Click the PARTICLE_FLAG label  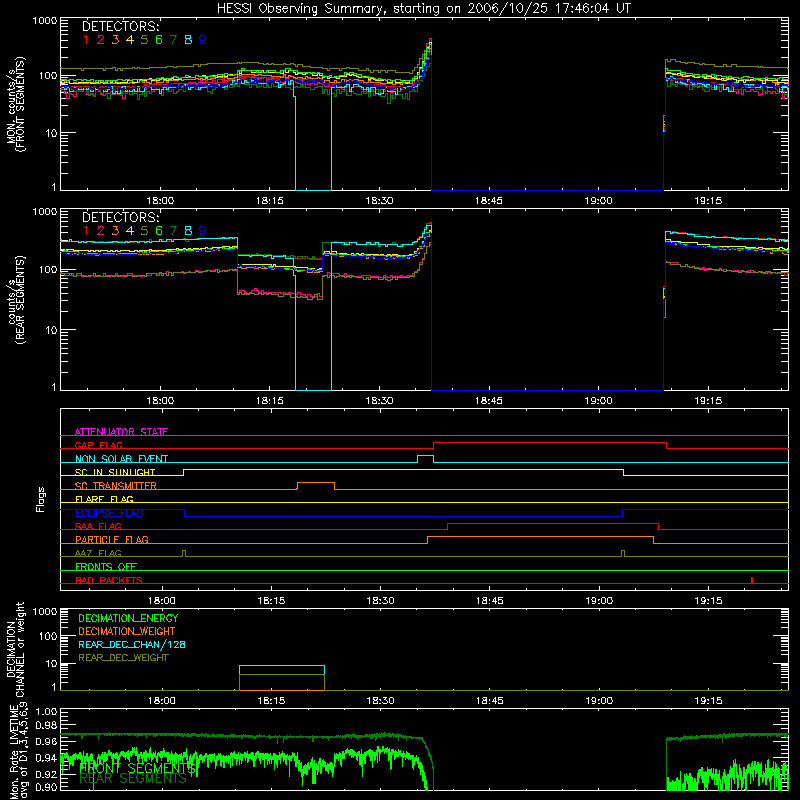tap(112, 539)
